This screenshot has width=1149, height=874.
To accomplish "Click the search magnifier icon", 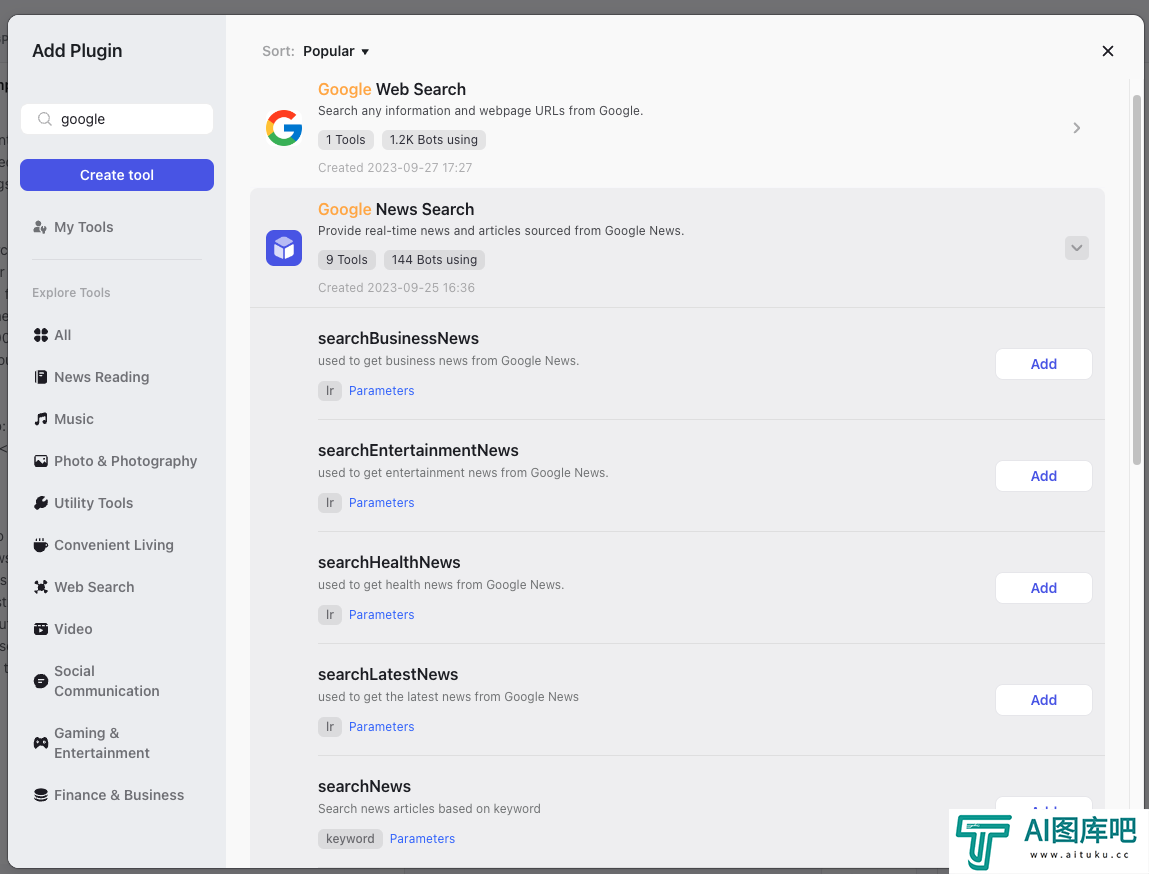I will coord(45,119).
